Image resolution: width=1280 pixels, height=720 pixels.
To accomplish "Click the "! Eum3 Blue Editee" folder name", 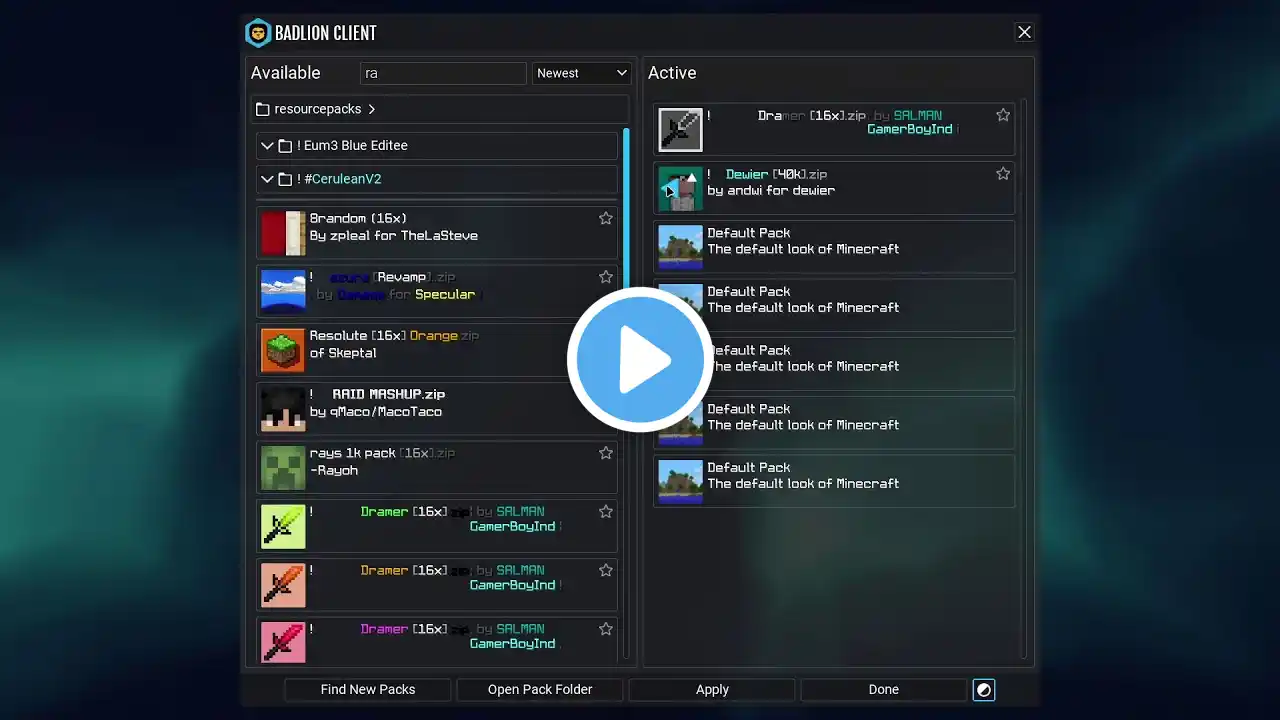I will [352, 146].
